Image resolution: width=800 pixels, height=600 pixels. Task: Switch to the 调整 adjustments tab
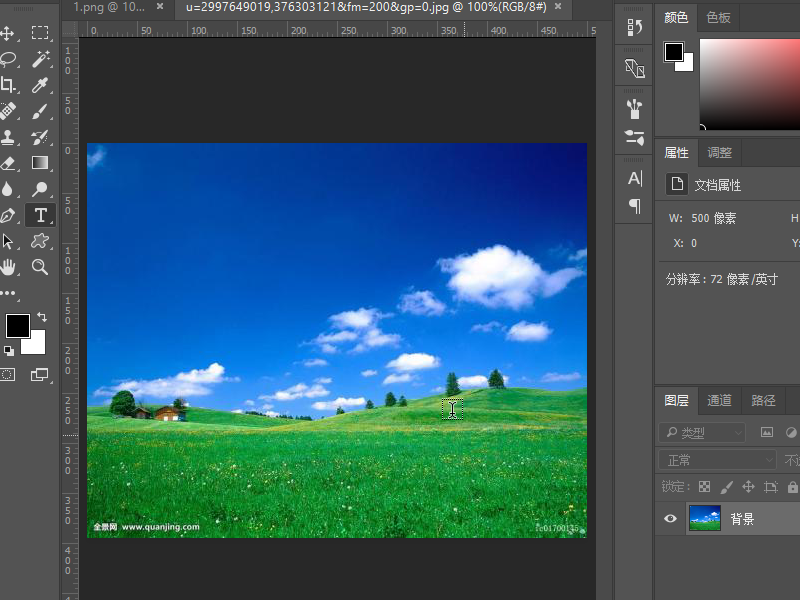coord(719,152)
